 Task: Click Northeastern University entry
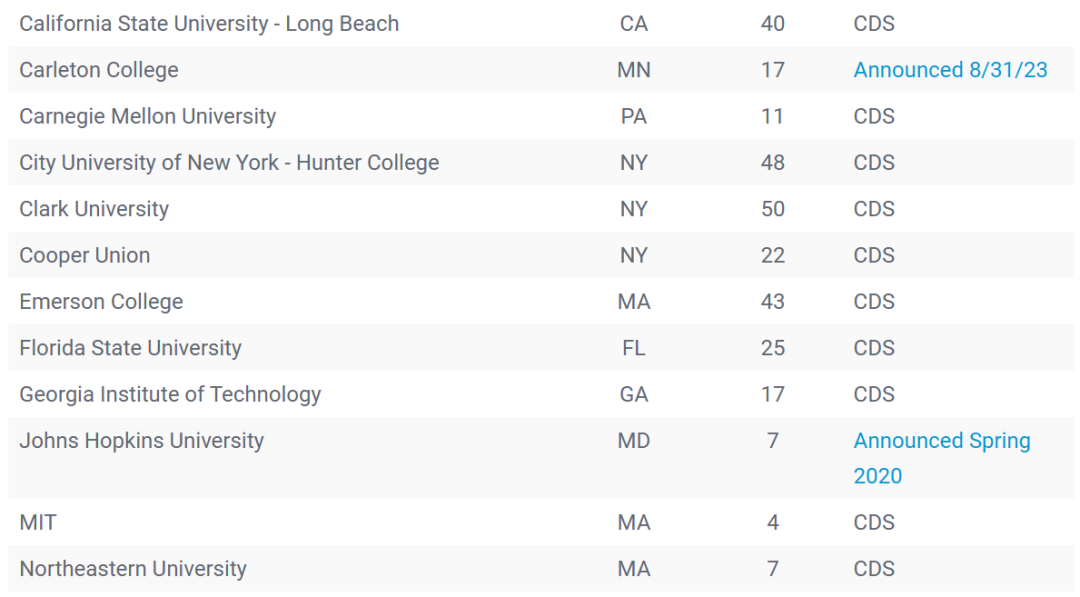132,569
